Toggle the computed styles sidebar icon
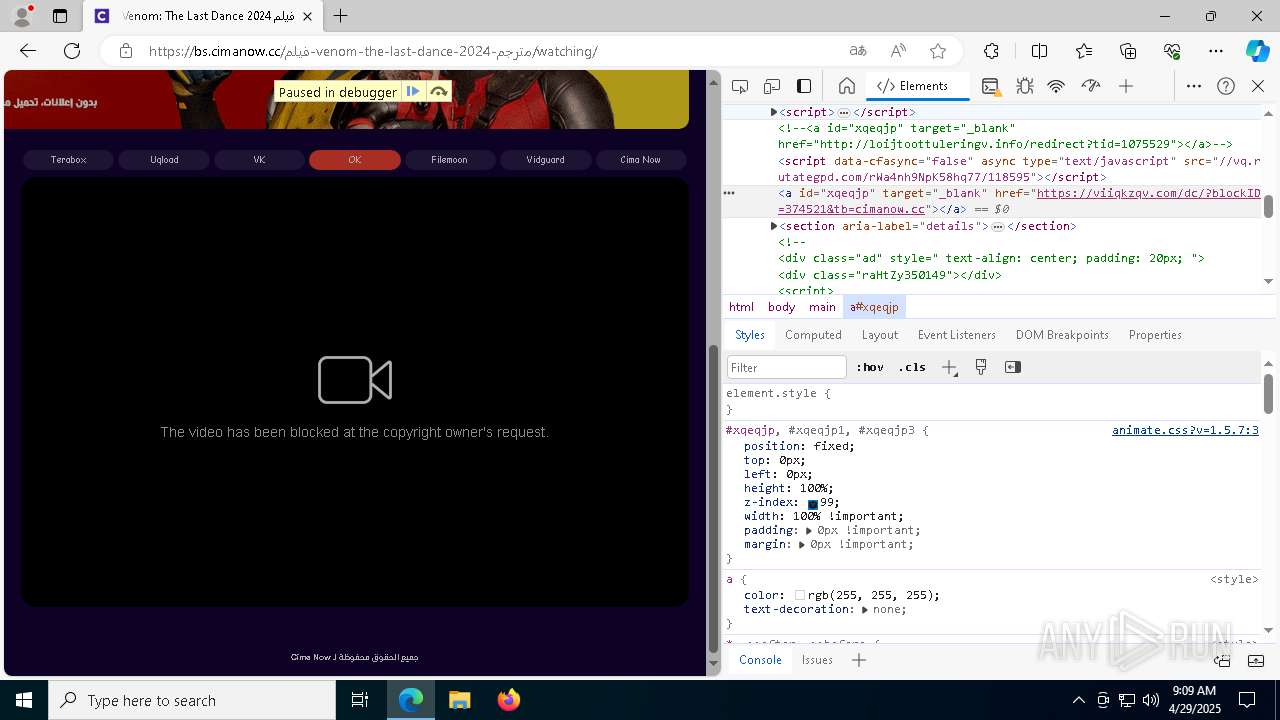The image size is (1280, 720). pos(1013,367)
